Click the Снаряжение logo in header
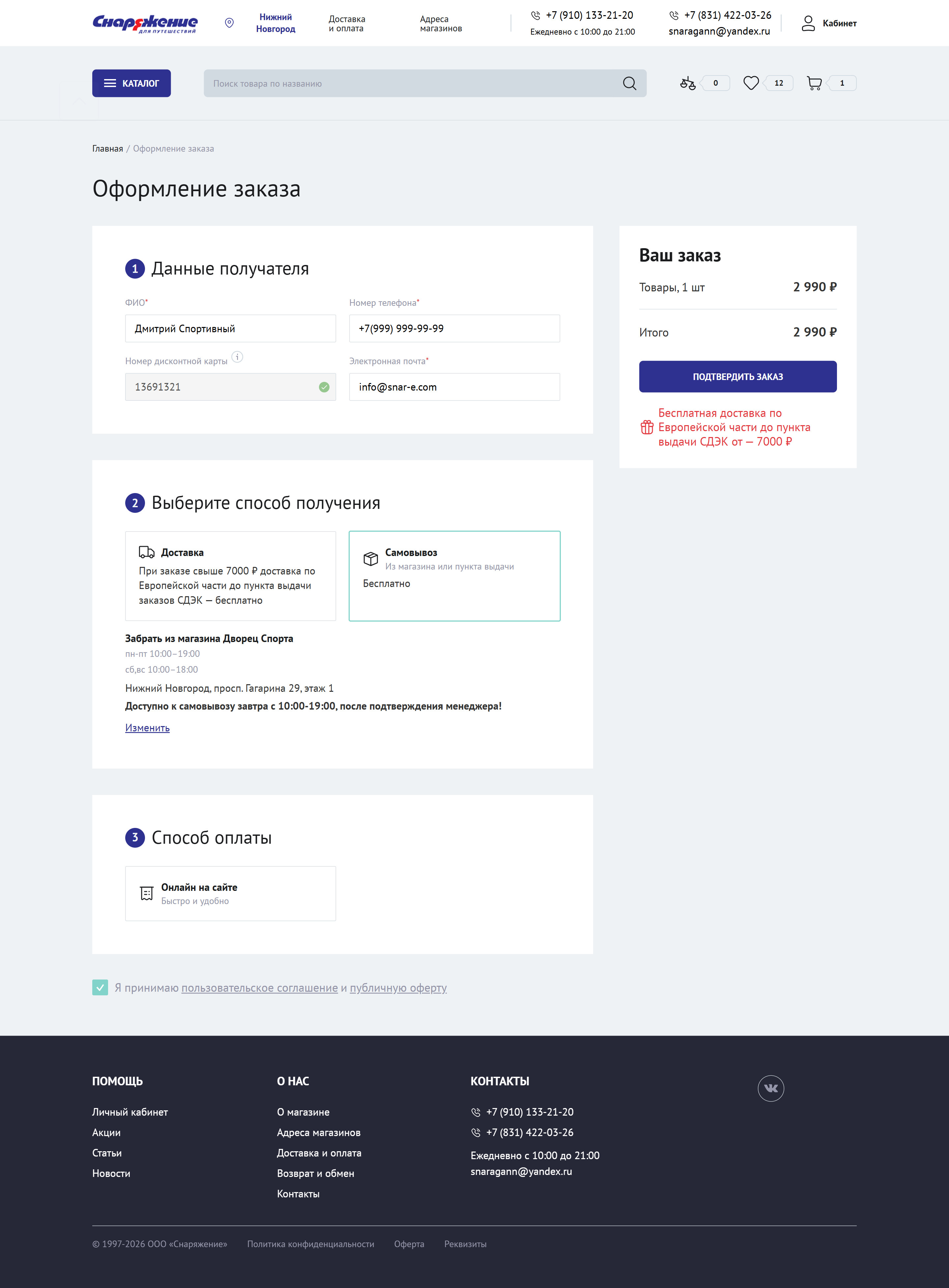Screen dimensions: 949x1288 click(145, 23)
